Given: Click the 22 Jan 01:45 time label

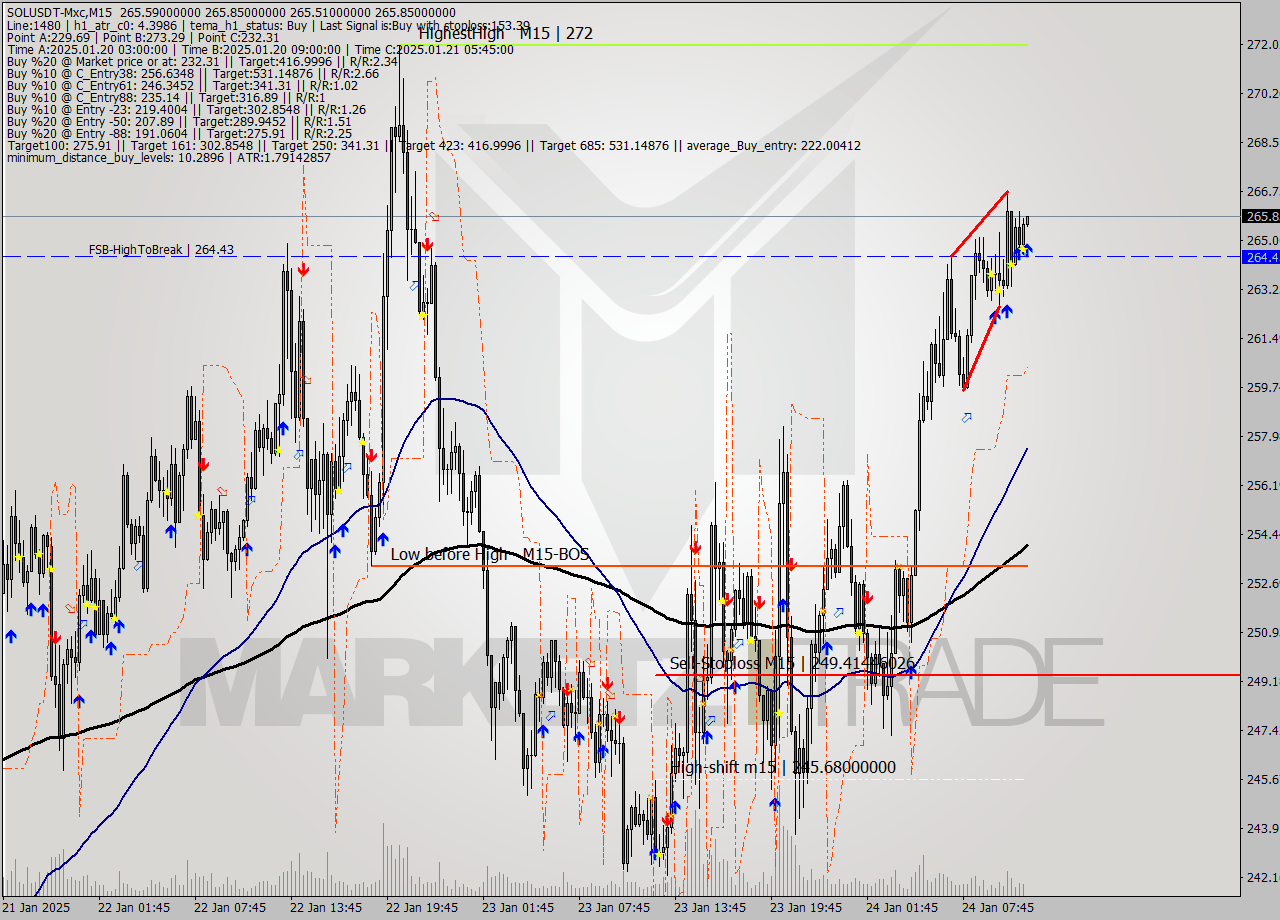Looking at the screenshot, I should (134, 907).
